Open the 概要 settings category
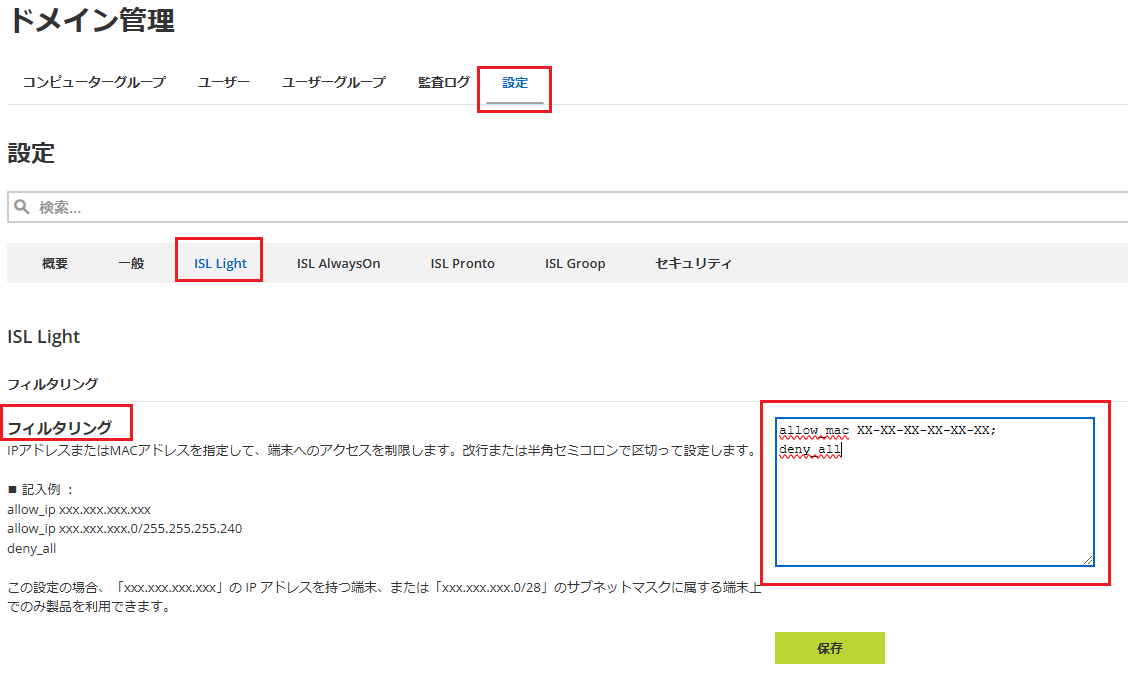 [x=55, y=264]
